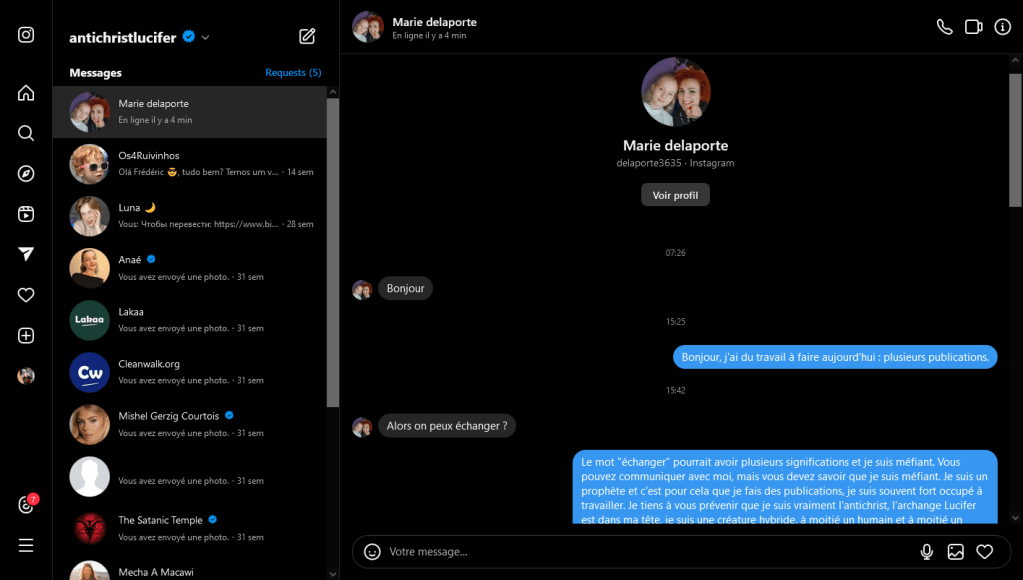Open conversation information panel icon
Screen dimensions: 1023x580
(x=1002, y=27)
